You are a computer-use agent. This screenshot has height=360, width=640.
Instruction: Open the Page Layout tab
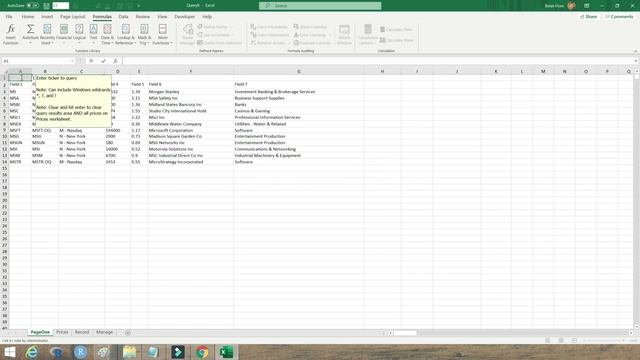(x=73, y=17)
